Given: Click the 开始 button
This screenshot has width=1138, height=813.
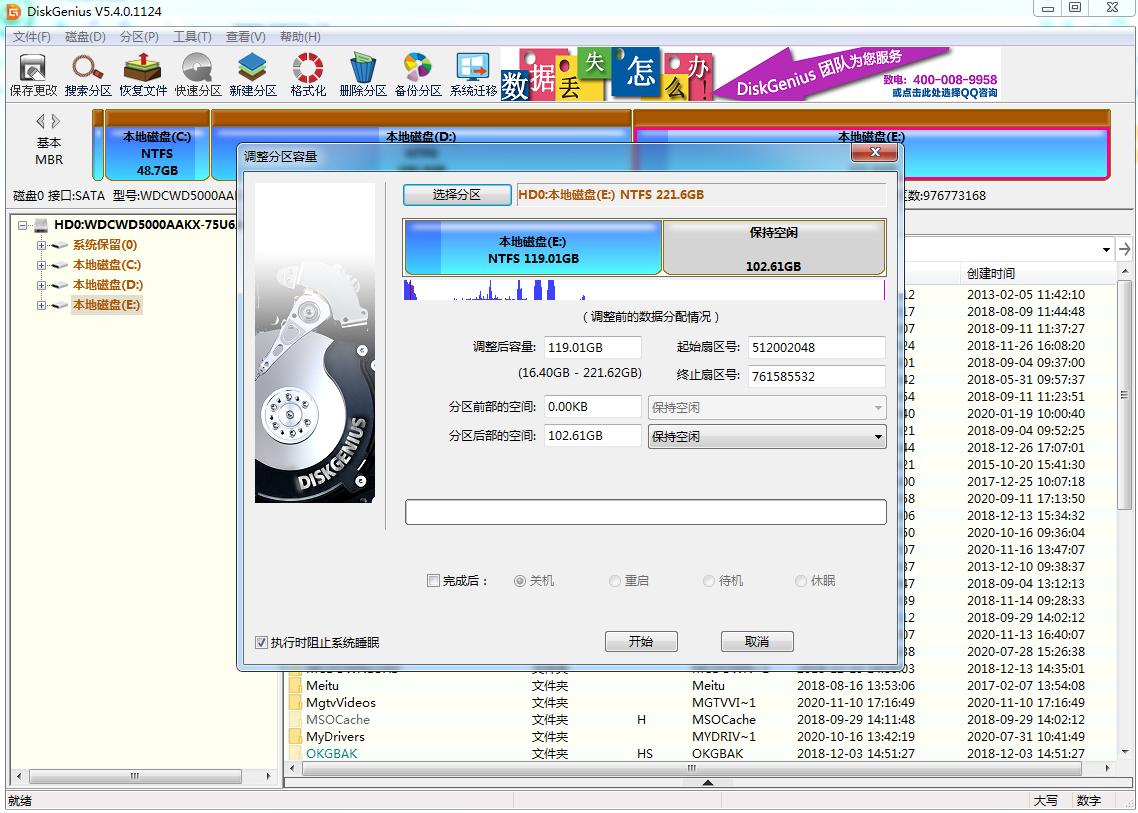Looking at the screenshot, I should point(641,642).
